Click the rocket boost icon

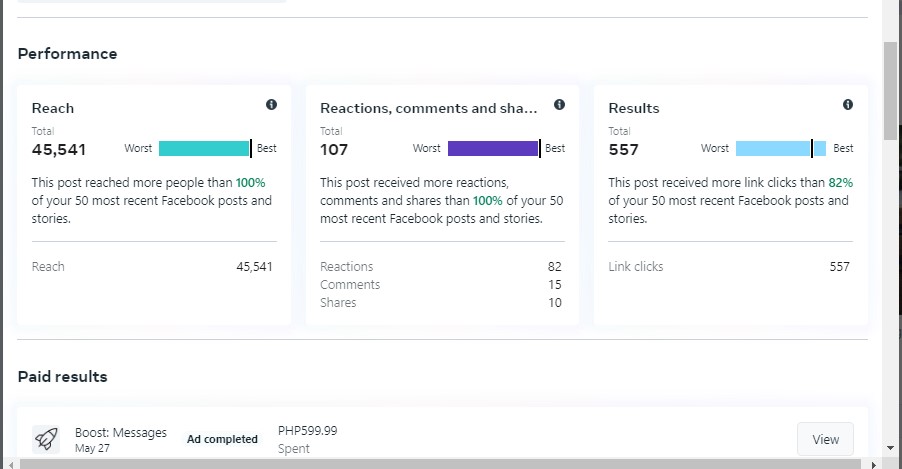click(46, 439)
